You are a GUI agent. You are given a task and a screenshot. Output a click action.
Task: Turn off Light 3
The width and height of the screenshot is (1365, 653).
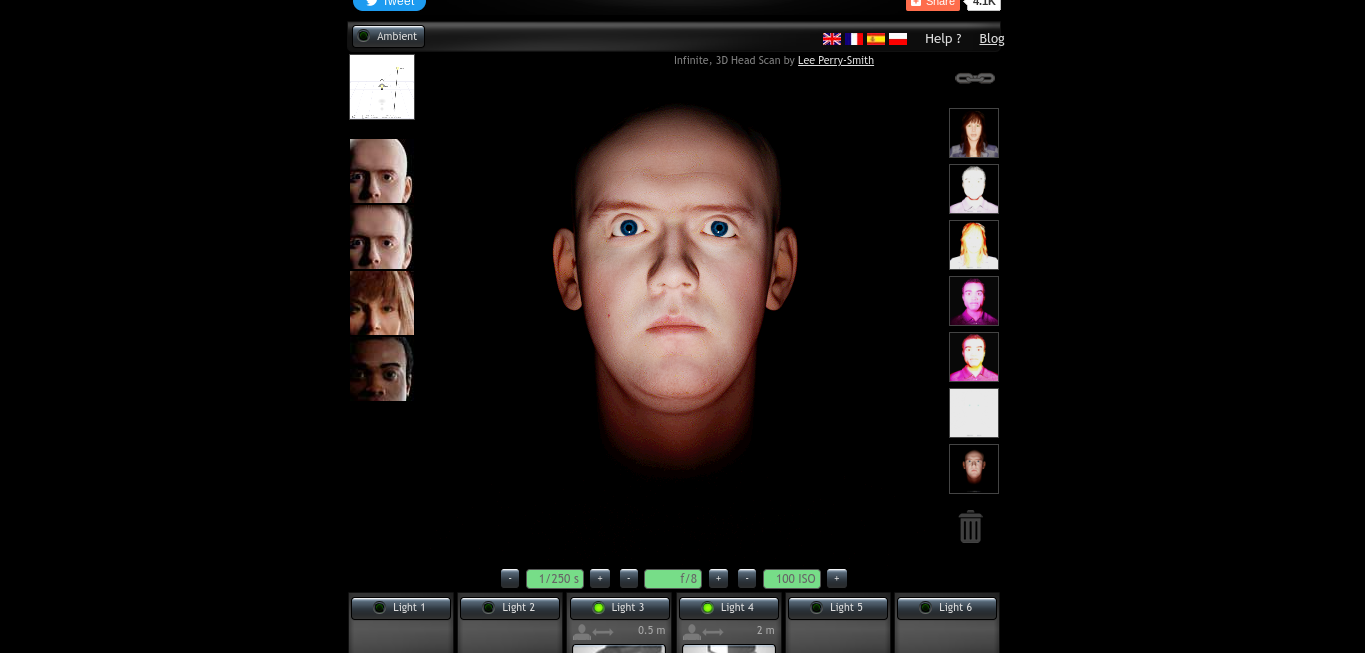point(619,608)
